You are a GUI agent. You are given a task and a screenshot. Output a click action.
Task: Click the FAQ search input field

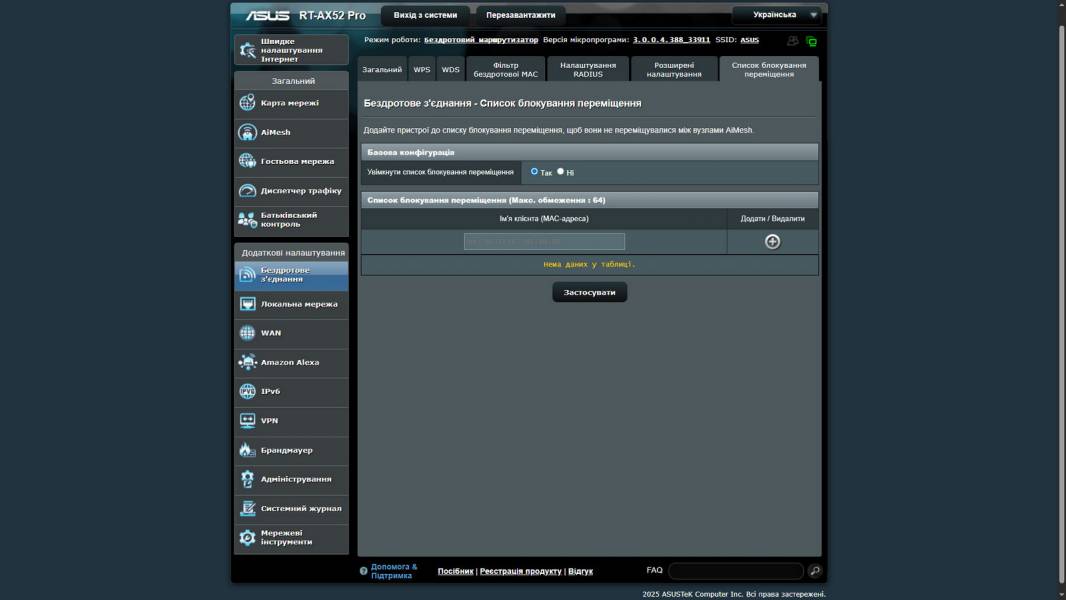[x=735, y=571]
